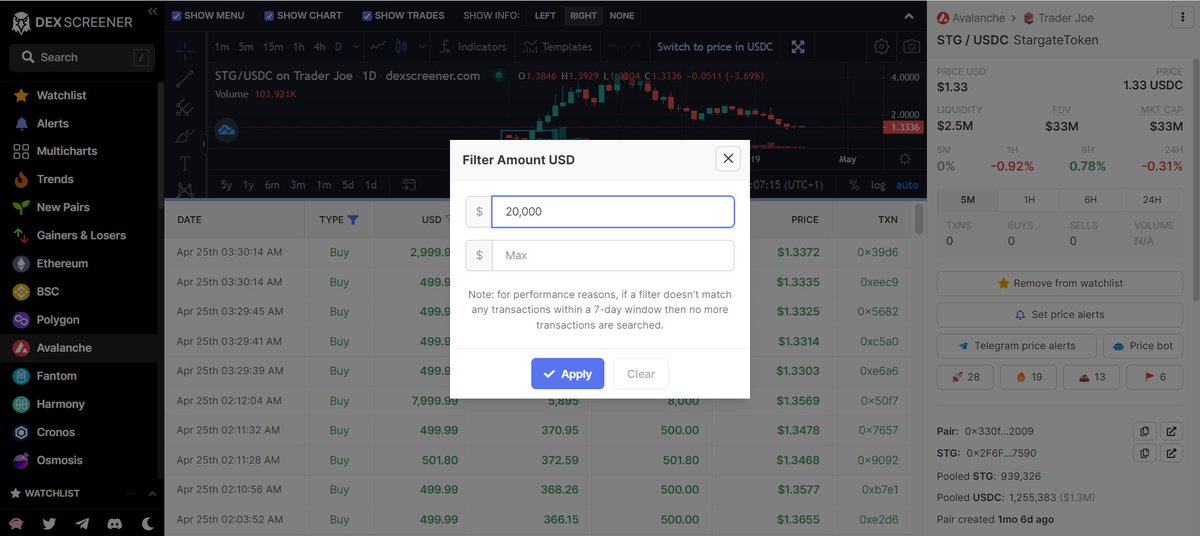Image resolution: width=1200 pixels, height=536 pixels.
Task: Focus the minimum amount field showing 20,000
Action: 613,212
